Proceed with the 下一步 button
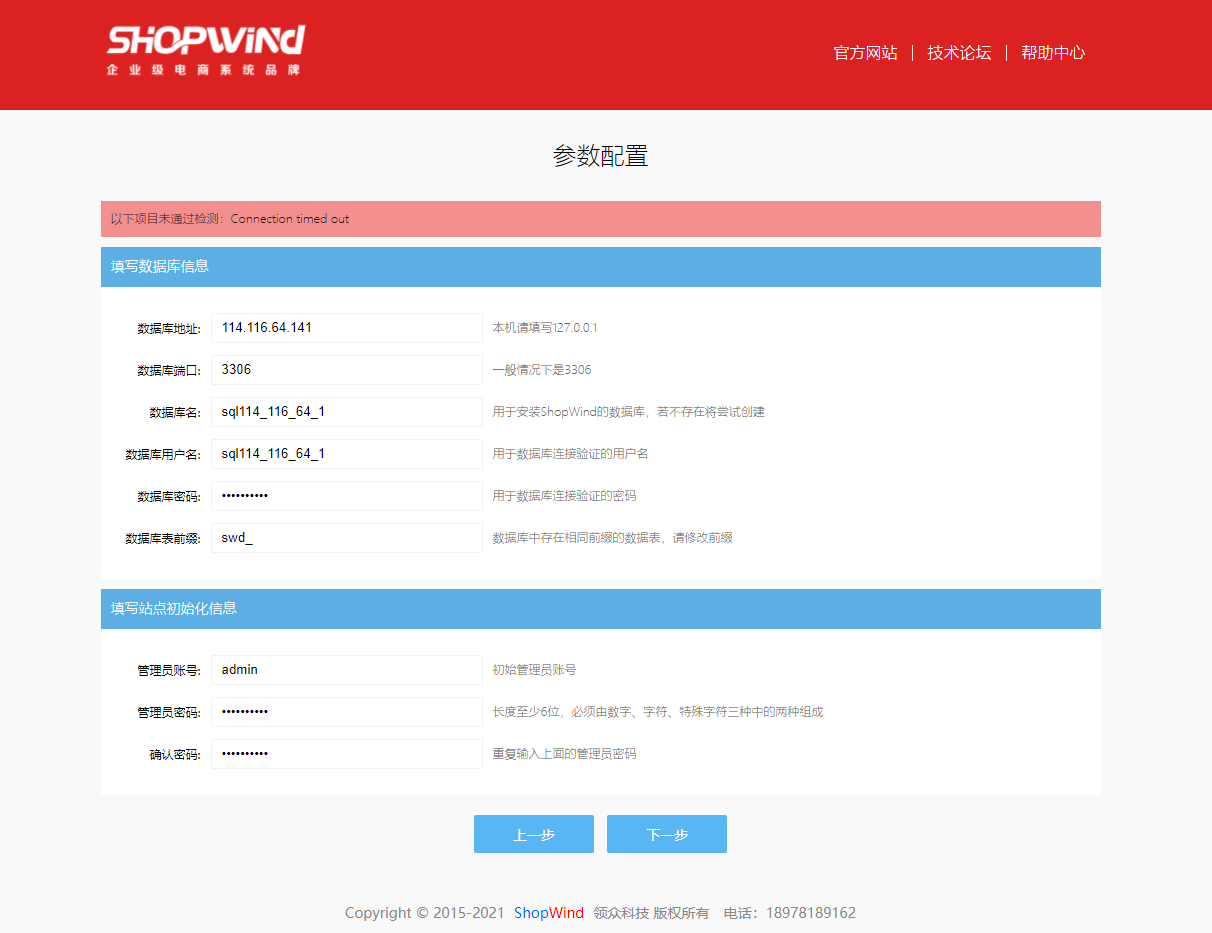The height and width of the screenshot is (933, 1212). click(x=667, y=834)
